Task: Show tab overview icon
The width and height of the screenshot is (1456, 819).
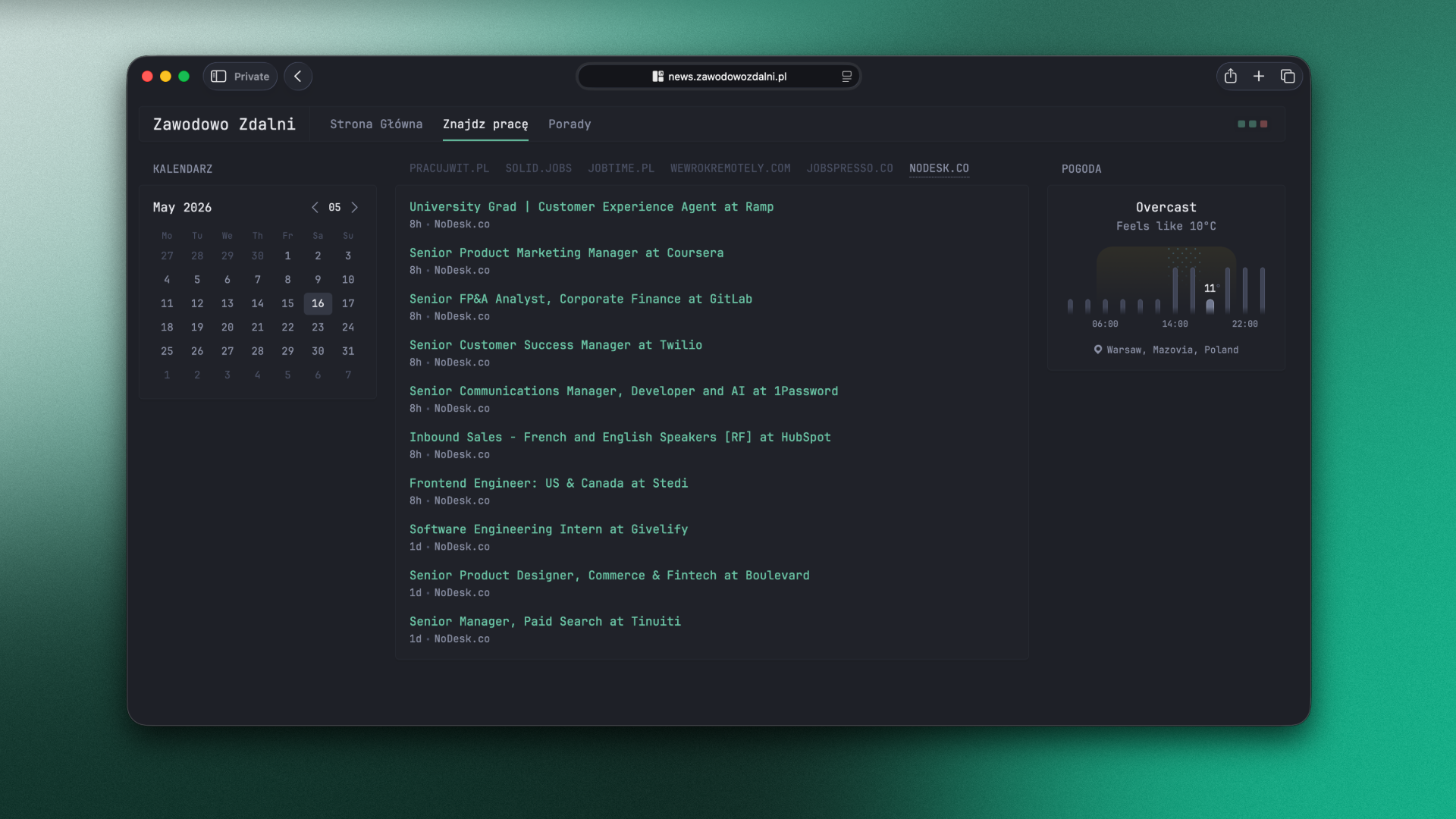Action: (1288, 77)
